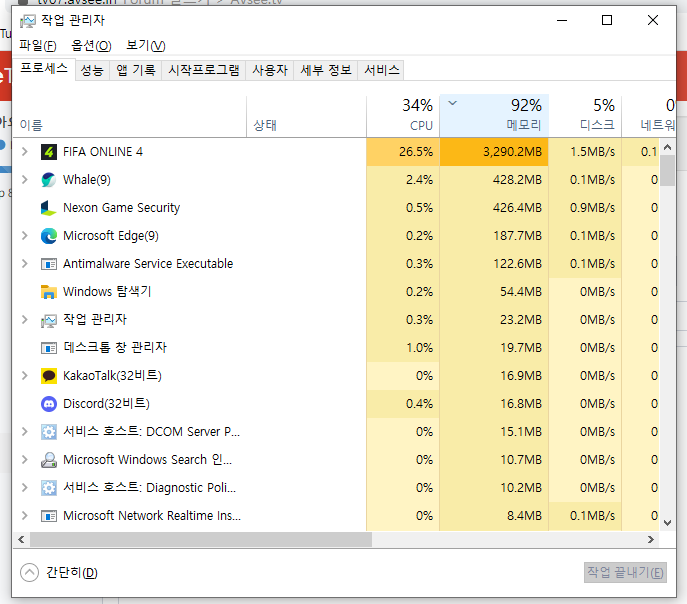Select the Nexon Game Security row name
This screenshot has width=687, height=604.
pyautogui.click(x=121, y=208)
